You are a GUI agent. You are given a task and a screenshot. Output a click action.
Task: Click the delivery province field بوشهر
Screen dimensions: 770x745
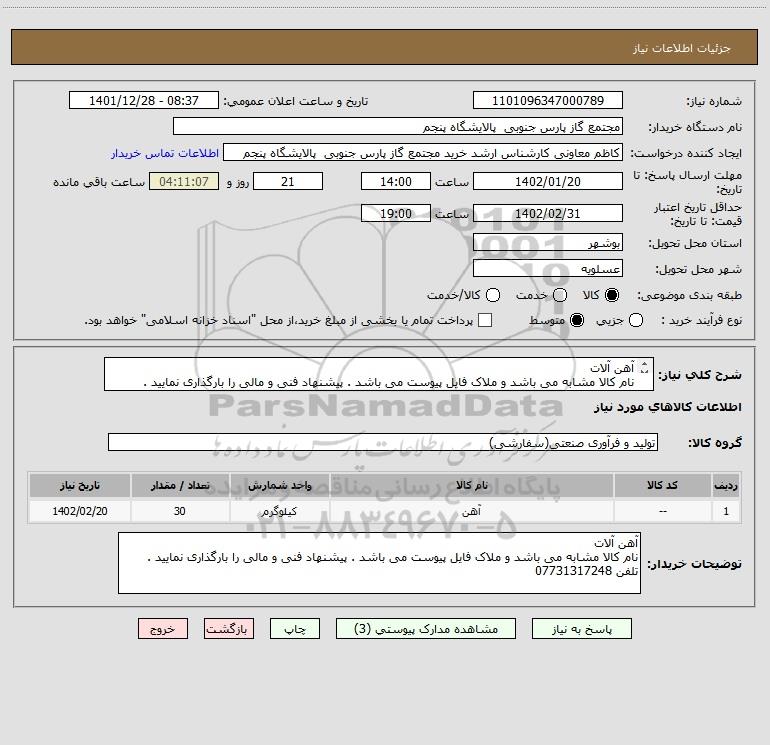coord(548,242)
